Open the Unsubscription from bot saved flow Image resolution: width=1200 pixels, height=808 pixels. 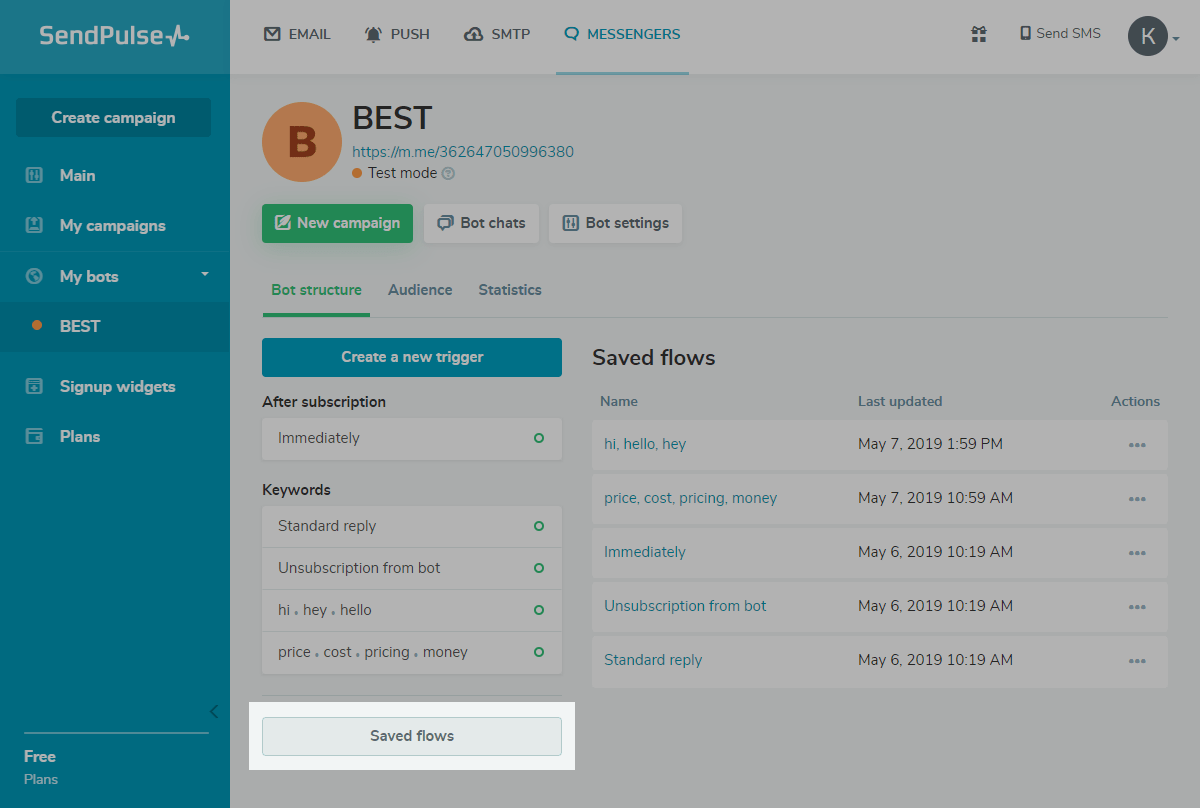[x=685, y=606]
